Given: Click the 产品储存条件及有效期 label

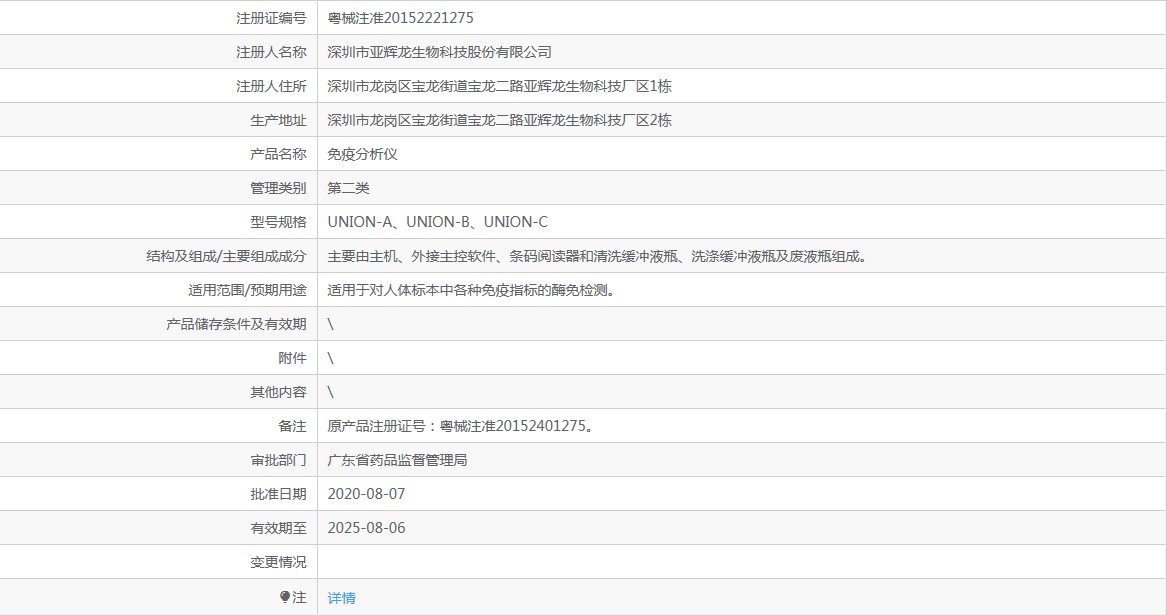Looking at the screenshot, I should click(x=236, y=324).
